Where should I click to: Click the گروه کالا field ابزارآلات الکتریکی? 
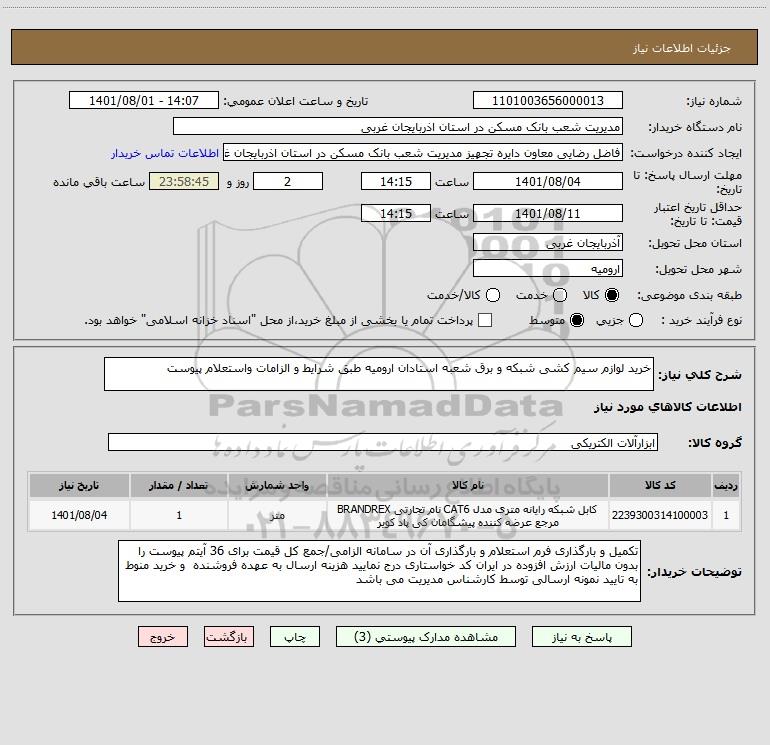coord(383,442)
